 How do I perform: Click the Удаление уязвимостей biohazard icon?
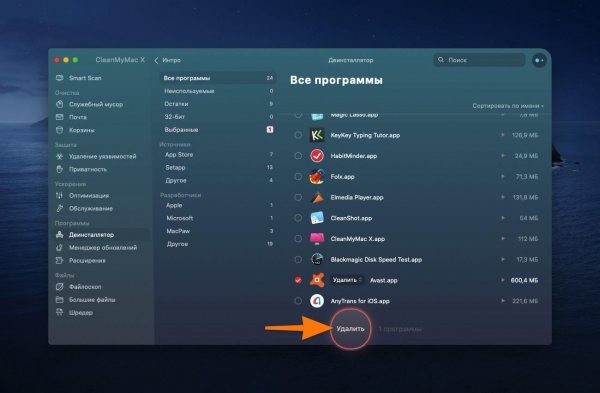click(x=59, y=156)
